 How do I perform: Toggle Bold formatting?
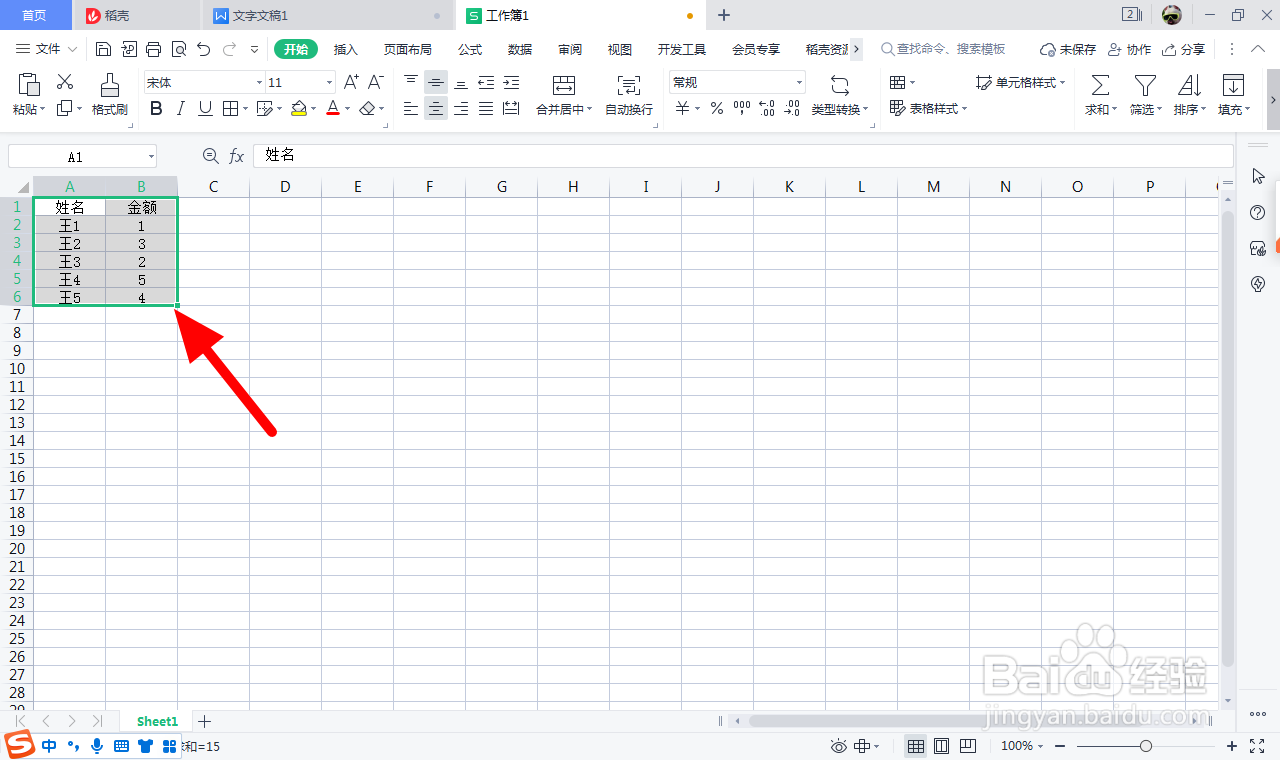156,108
